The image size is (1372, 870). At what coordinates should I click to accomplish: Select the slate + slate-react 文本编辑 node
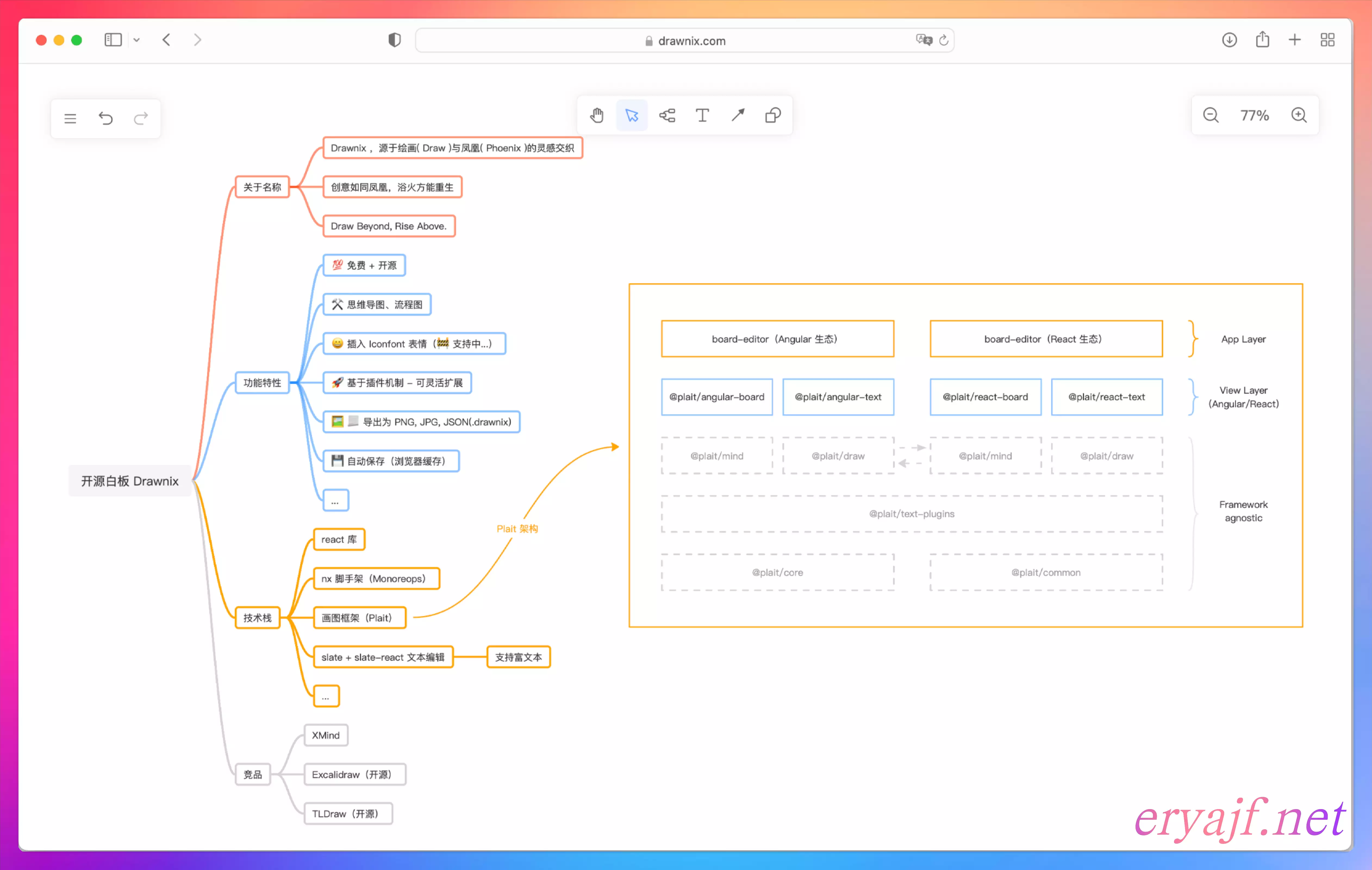point(383,657)
